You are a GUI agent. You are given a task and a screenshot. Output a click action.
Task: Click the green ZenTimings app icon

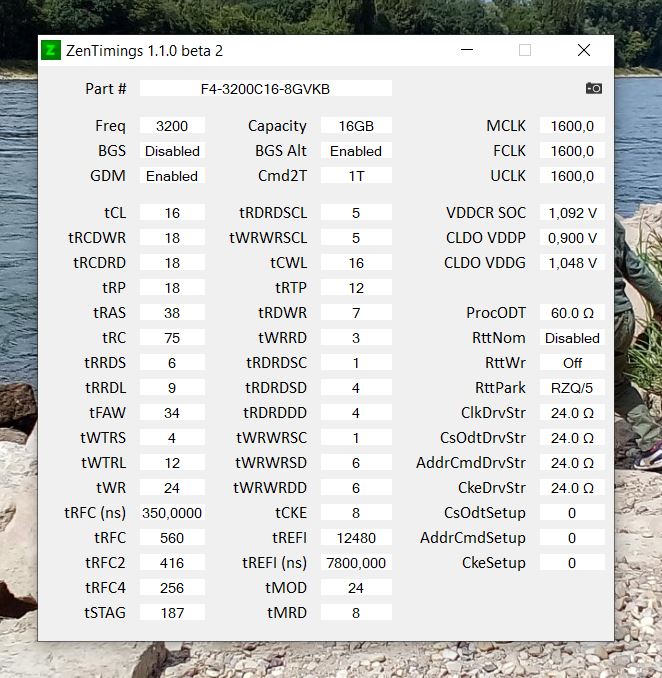pos(51,51)
